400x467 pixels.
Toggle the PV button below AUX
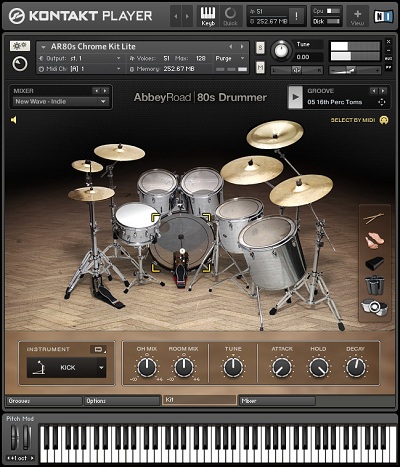[388, 67]
